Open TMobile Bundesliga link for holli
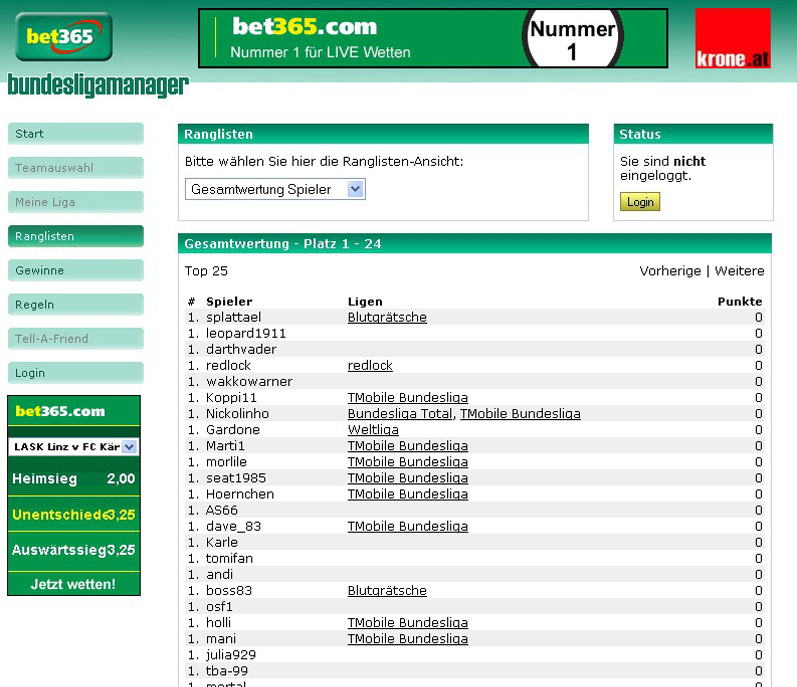 pos(408,622)
